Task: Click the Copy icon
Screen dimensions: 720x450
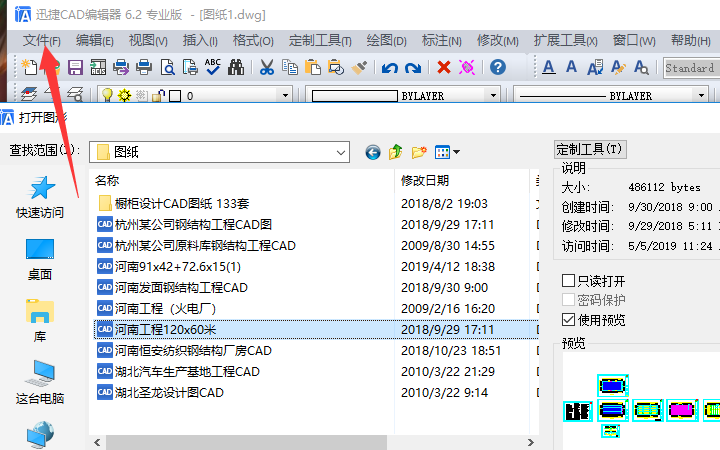Action: coord(290,68)
